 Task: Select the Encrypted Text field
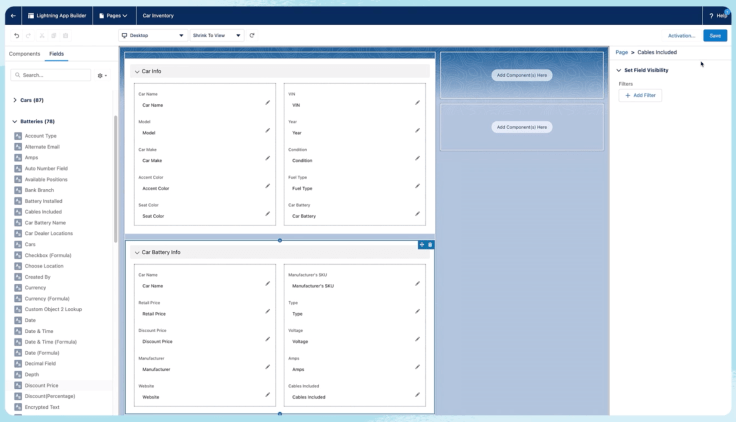[x=42, y=407]
